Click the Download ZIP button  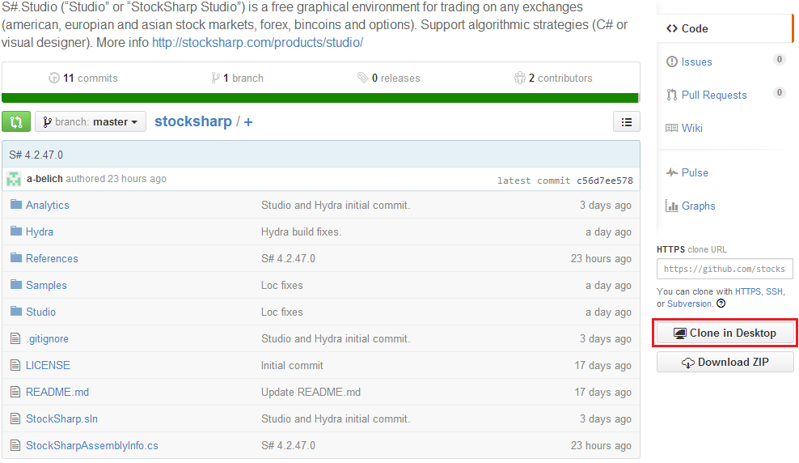click(725, 363)
